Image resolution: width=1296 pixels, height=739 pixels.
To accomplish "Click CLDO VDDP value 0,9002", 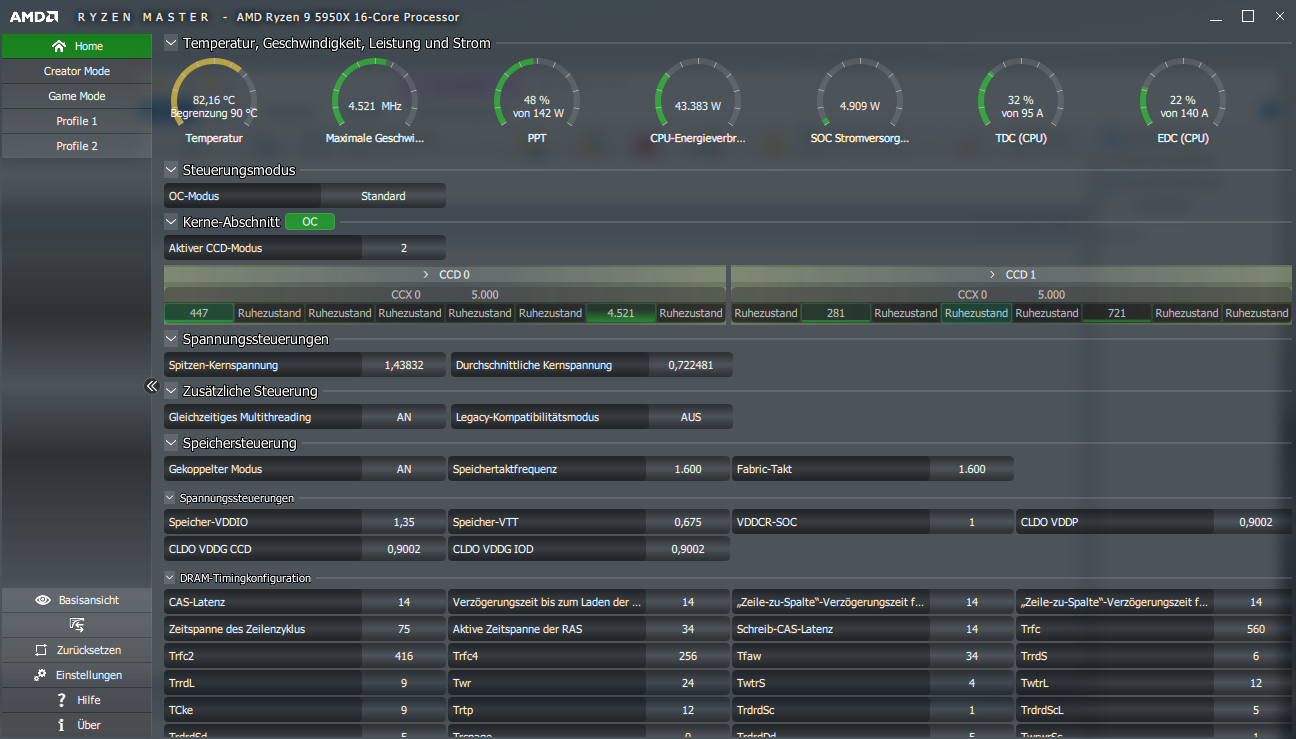I will pos(1256,522).
